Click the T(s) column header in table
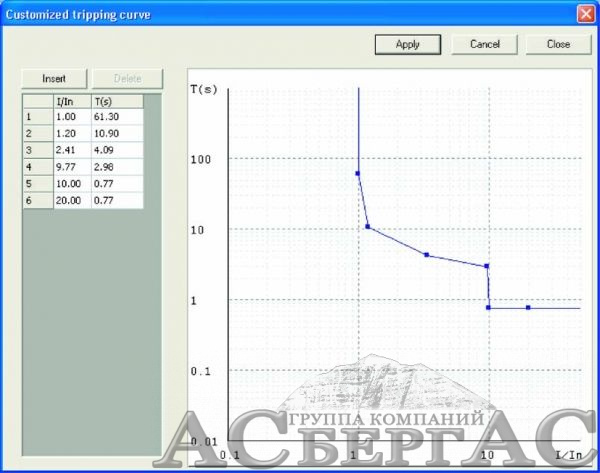 tap(116, 101)
